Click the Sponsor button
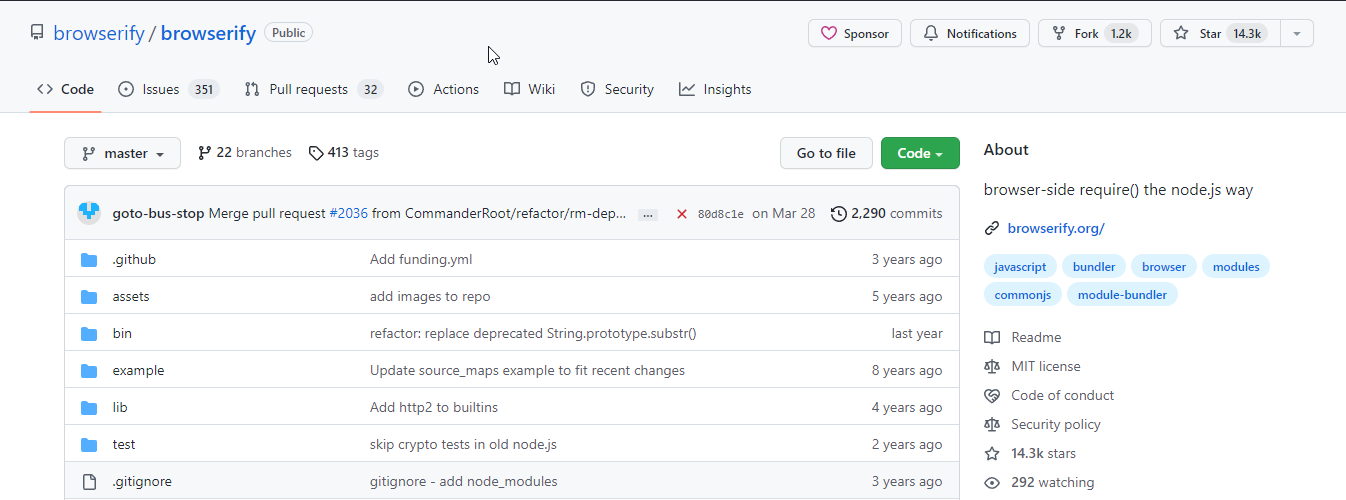 coord(855,33)
